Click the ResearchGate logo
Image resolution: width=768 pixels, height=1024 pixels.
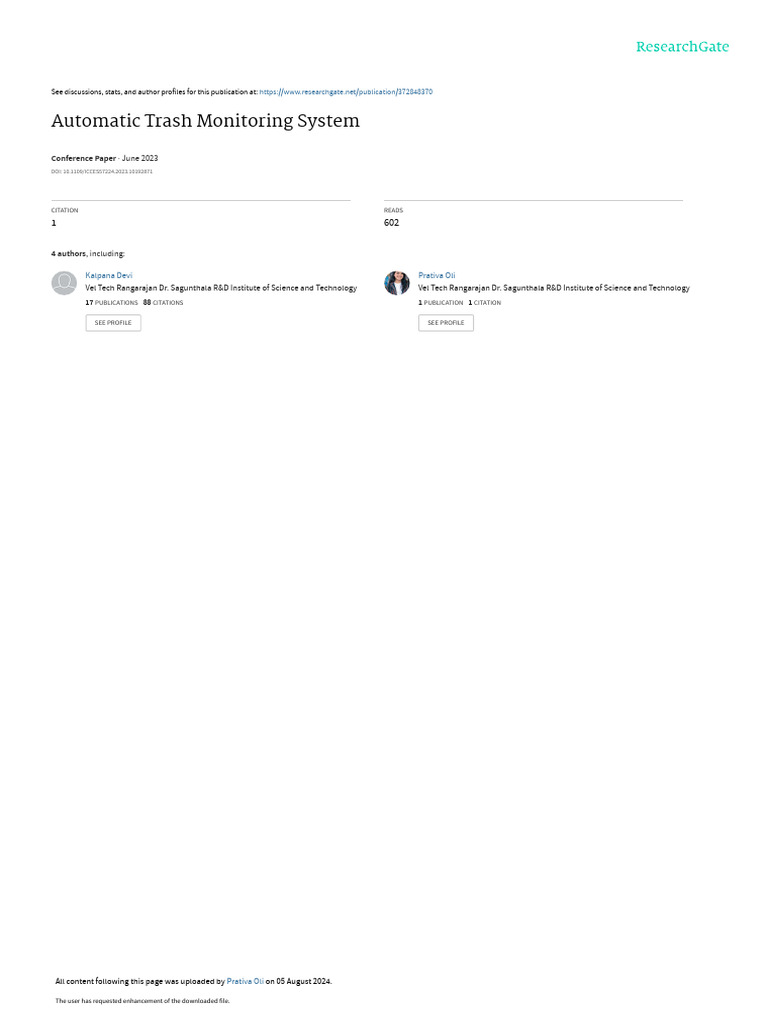tap(682, 47)
